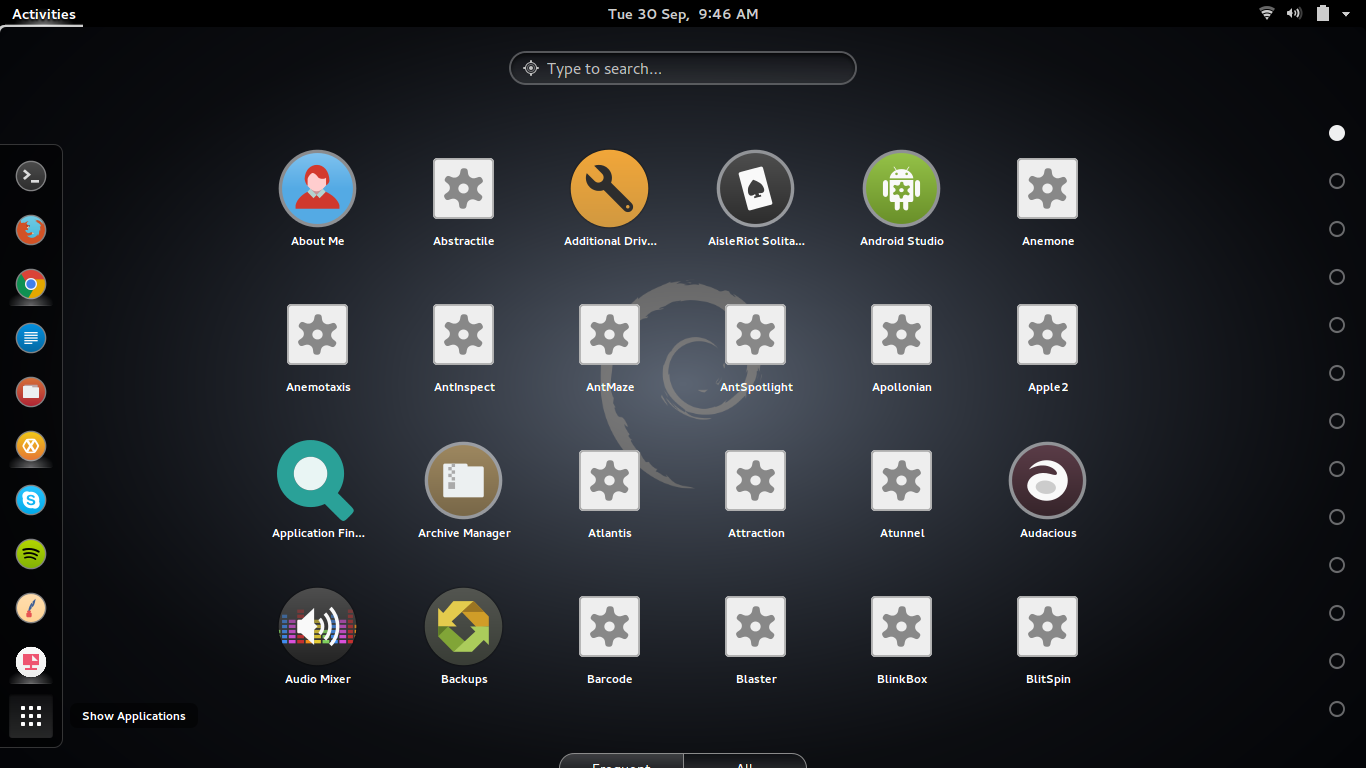Switch to the Frequent tab
Image resolution: width=1366 pixels, height=768 pixels.
[x=621, y=762]
